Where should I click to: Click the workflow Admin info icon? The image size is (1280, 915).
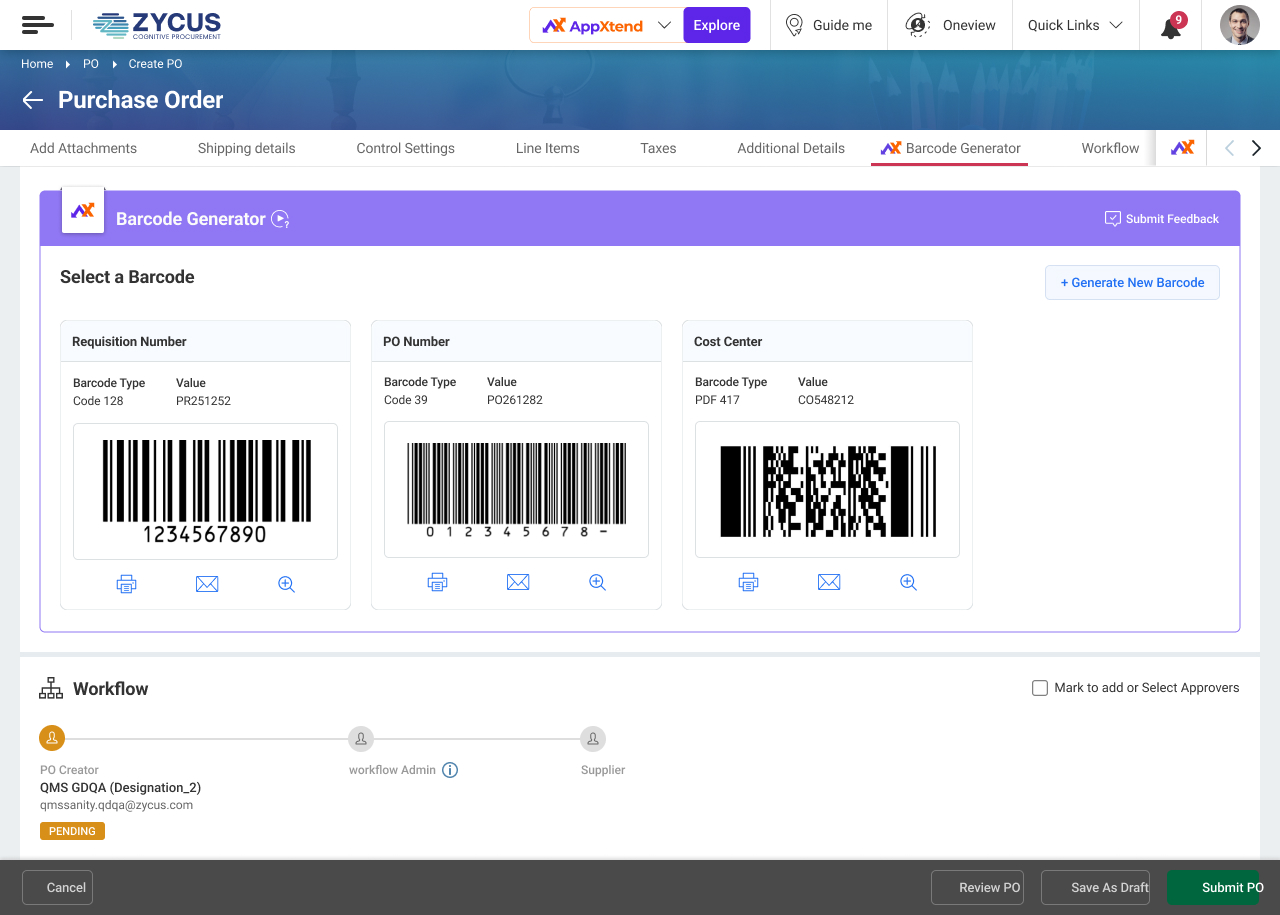450,770
